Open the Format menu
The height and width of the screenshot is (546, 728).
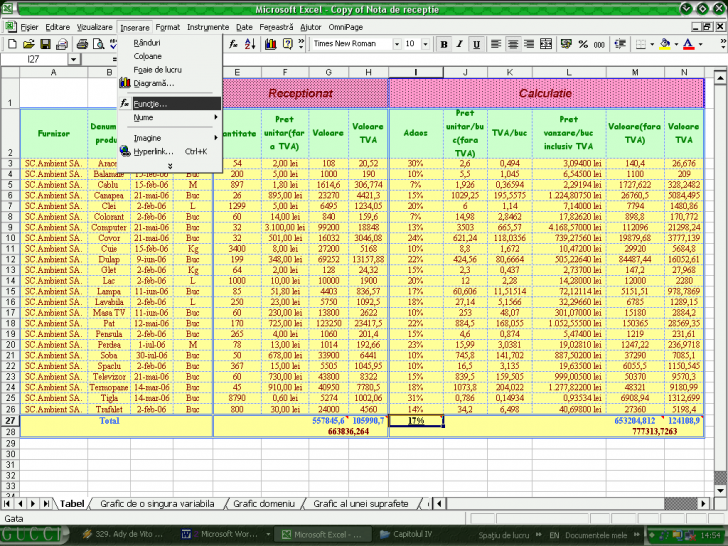[x=168, y=27]
